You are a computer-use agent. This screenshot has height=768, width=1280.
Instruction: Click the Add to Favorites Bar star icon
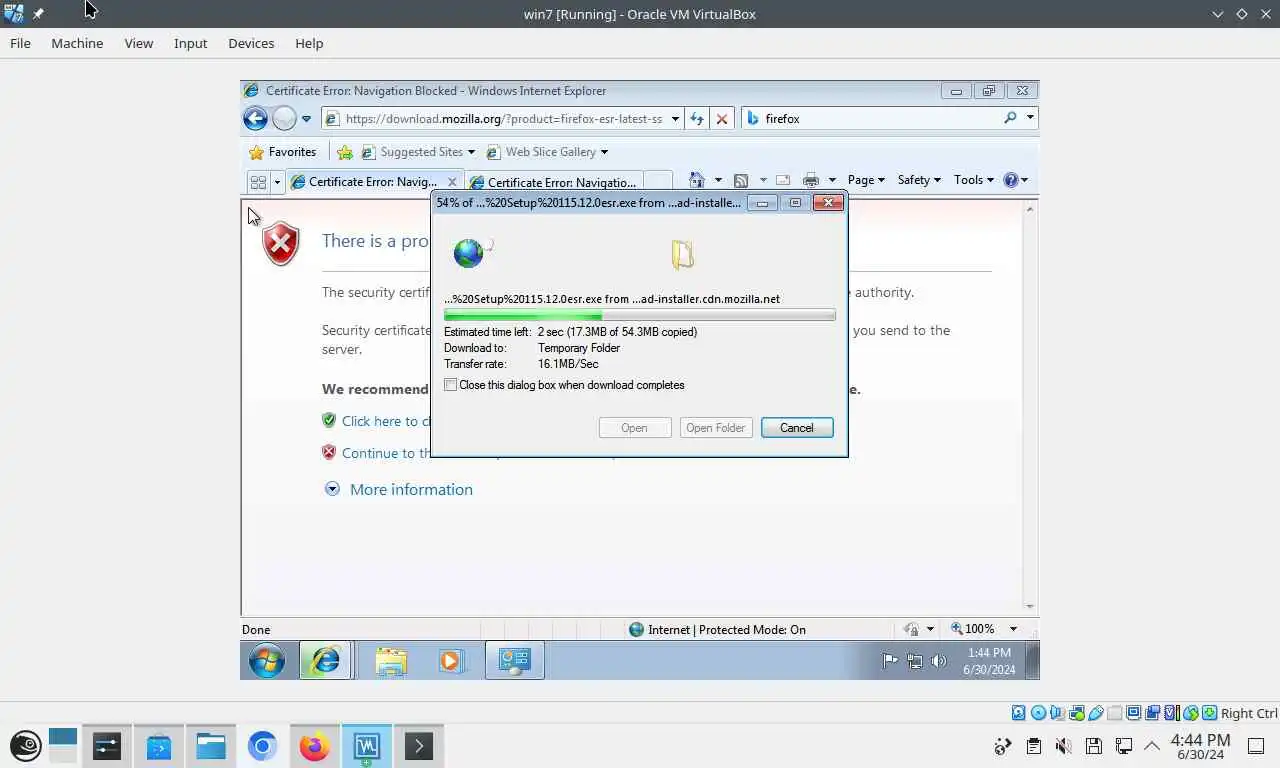click(345, 152)
